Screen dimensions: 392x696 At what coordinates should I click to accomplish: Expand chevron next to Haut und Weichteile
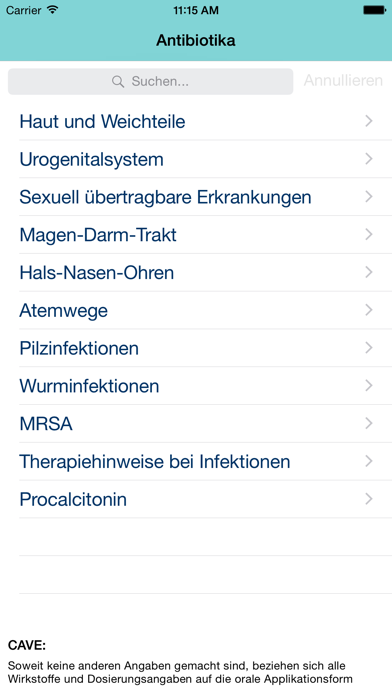pyautogui.click(x=368, y=121)
